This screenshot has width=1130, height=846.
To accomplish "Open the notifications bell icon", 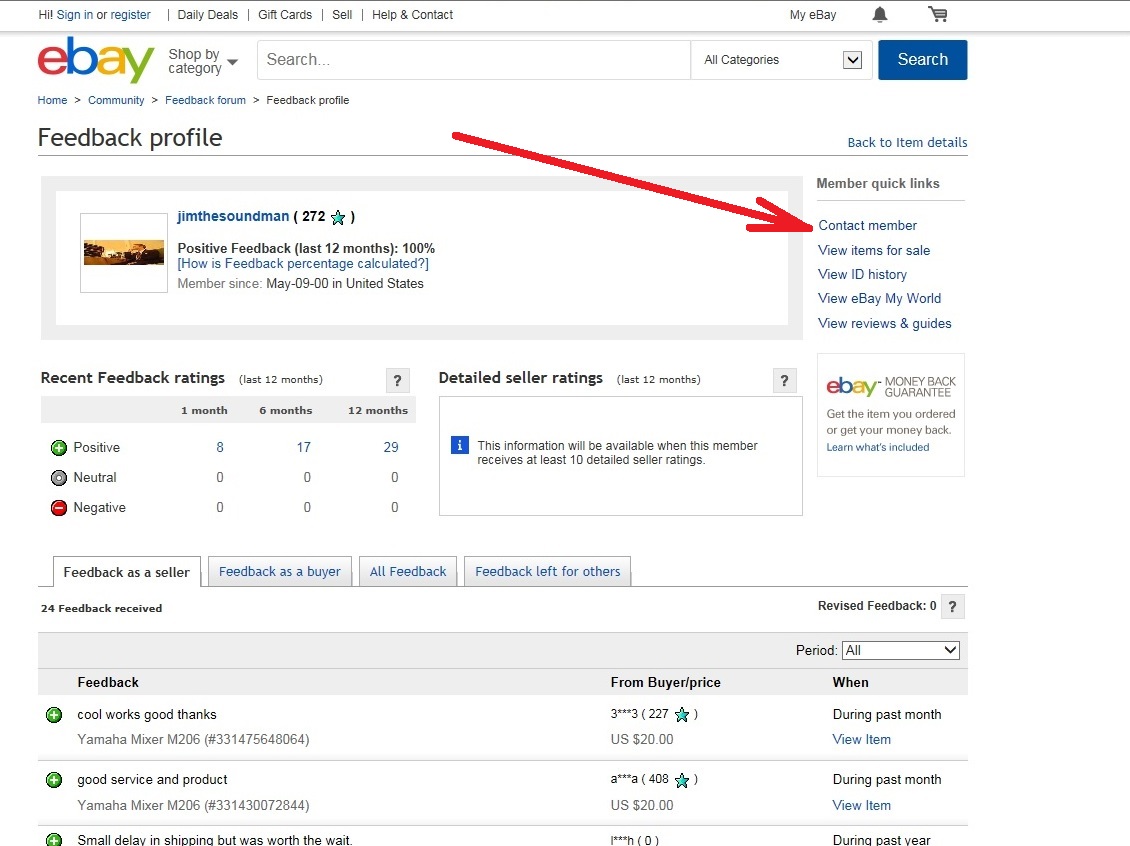I will point(879,14).
